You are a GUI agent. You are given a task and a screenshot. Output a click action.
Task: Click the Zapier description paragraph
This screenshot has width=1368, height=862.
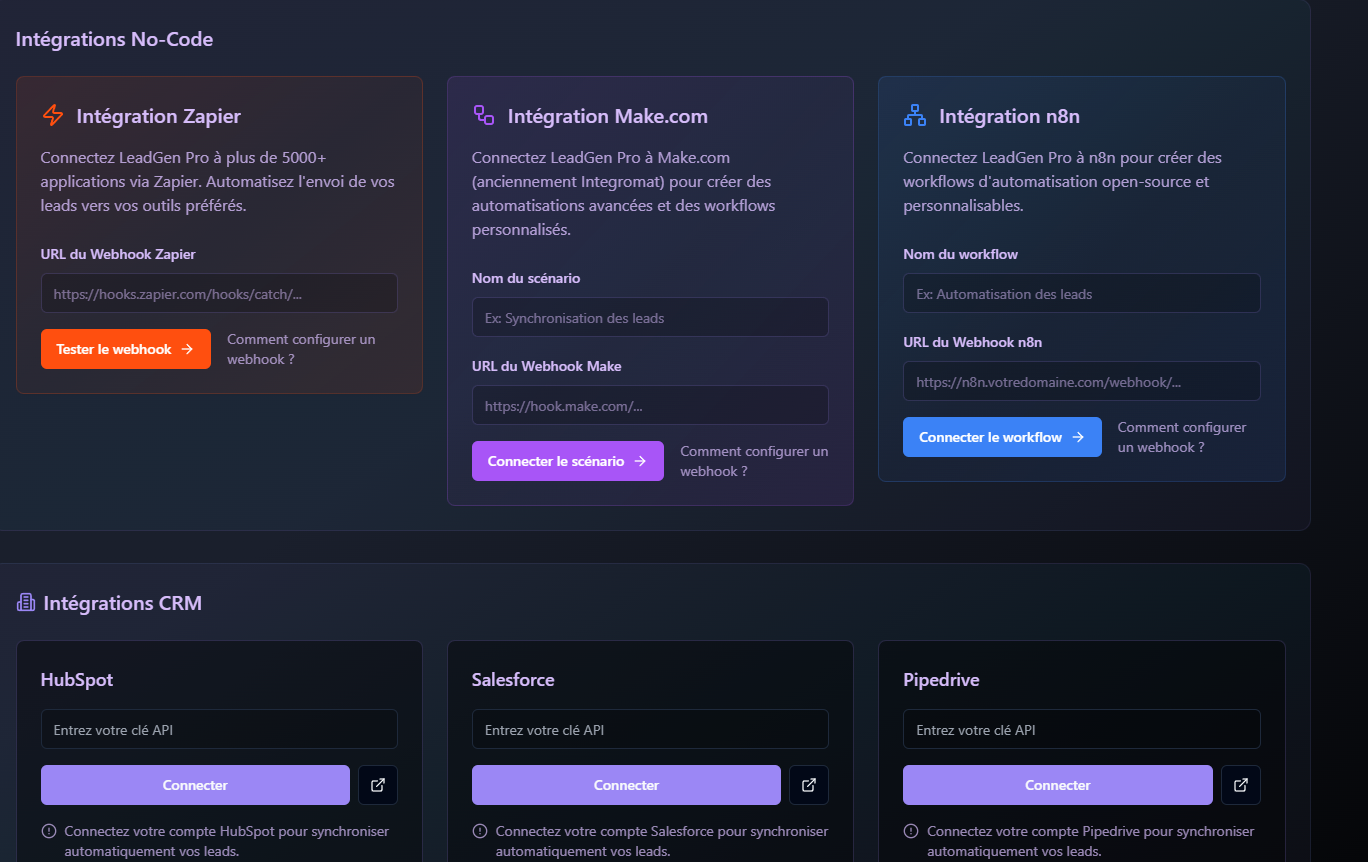pyautogui.click(x=218, y=181)
